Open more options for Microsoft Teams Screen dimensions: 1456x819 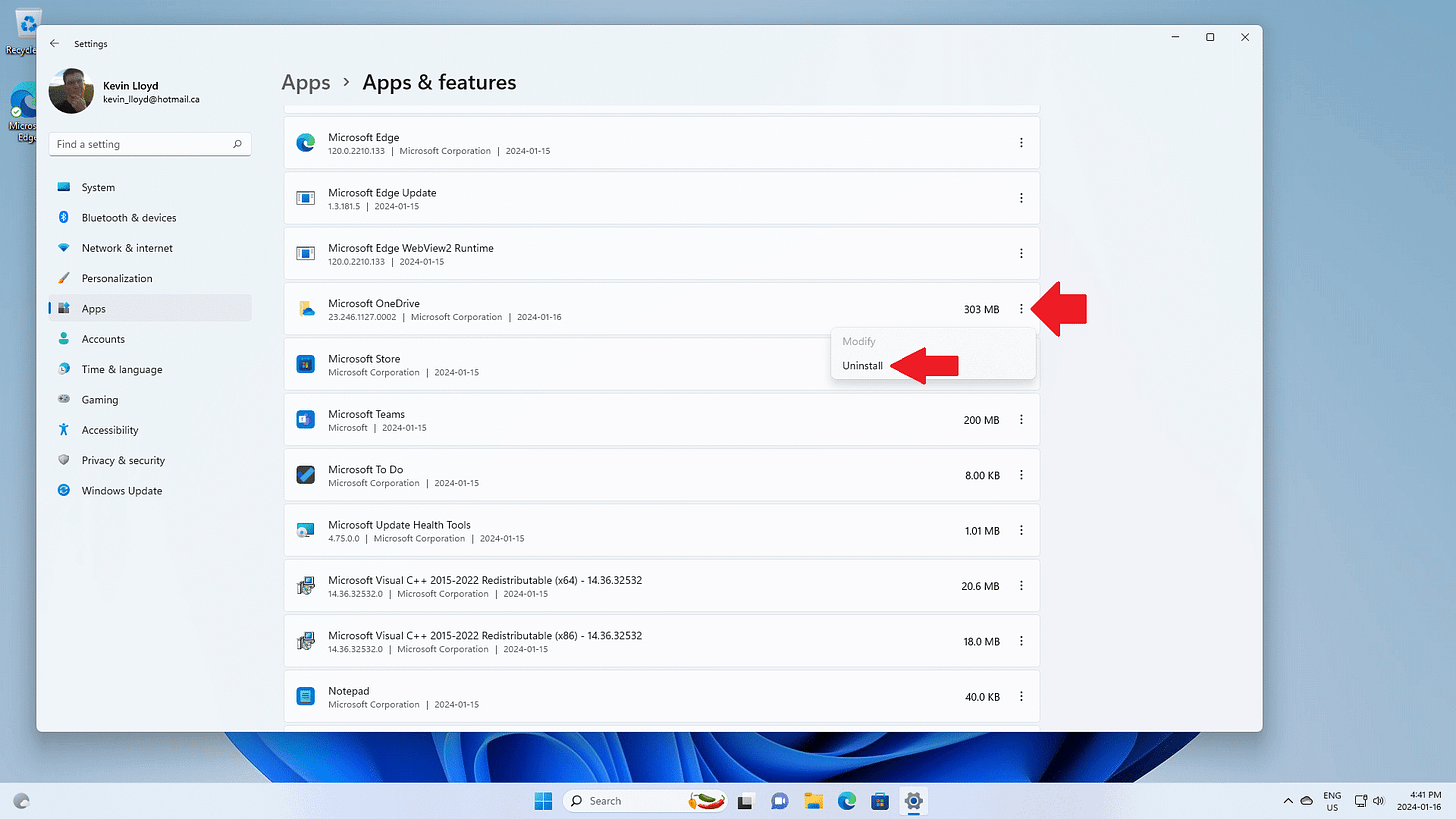pos(1021,420)
